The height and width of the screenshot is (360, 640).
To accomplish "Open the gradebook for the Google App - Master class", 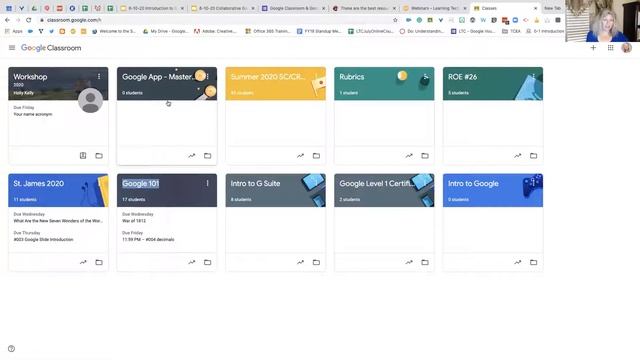I will click(x=191, y=156).
